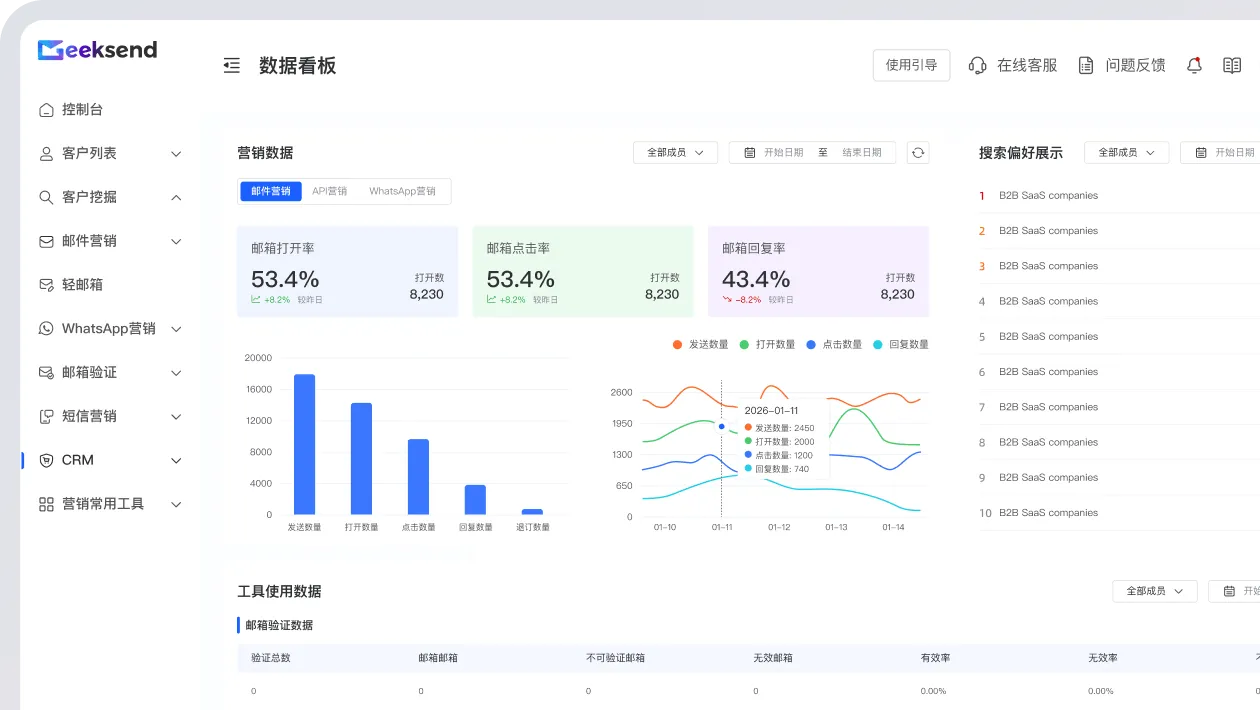Expand the 客户列表 menu chevron
This screenshot has height=710, width=1260.
click(176, 154)
